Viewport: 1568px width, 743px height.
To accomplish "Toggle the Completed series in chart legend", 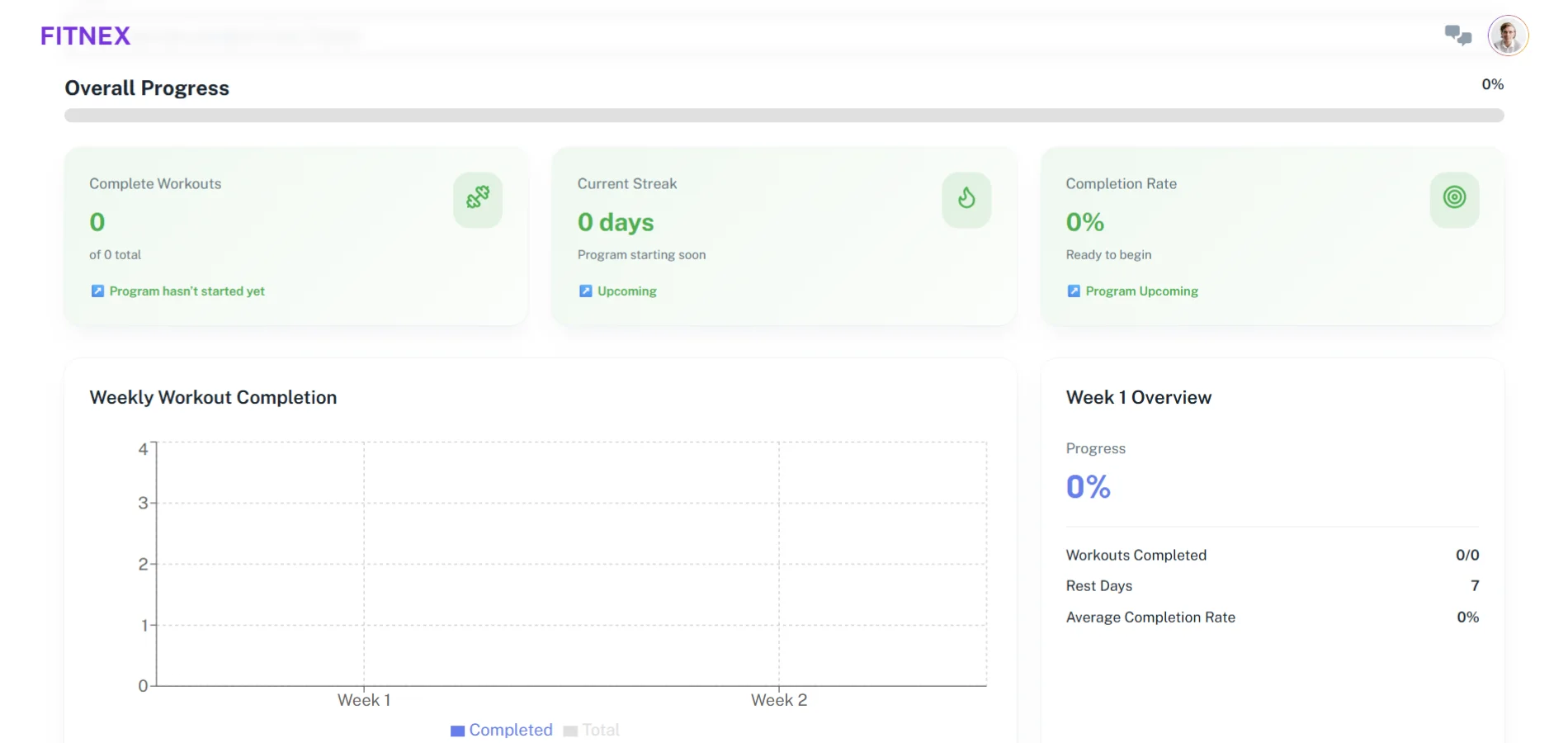I will click(502, 731).
